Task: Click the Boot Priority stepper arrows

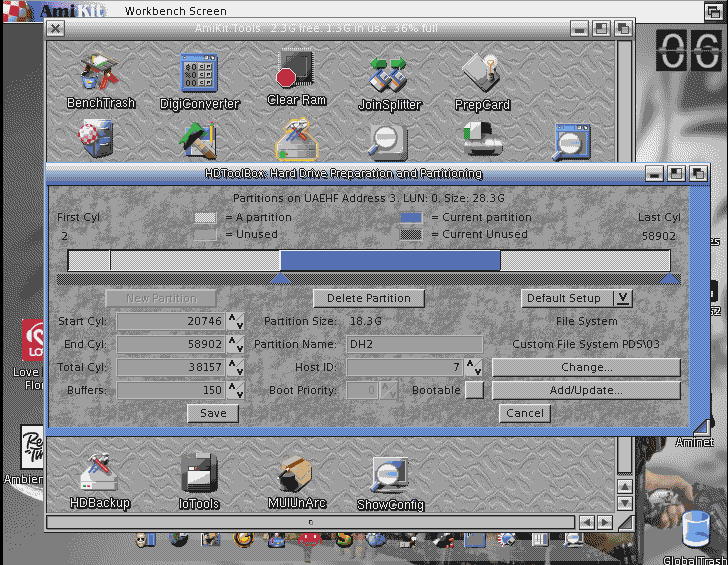Action: click(x=389, y=390)
